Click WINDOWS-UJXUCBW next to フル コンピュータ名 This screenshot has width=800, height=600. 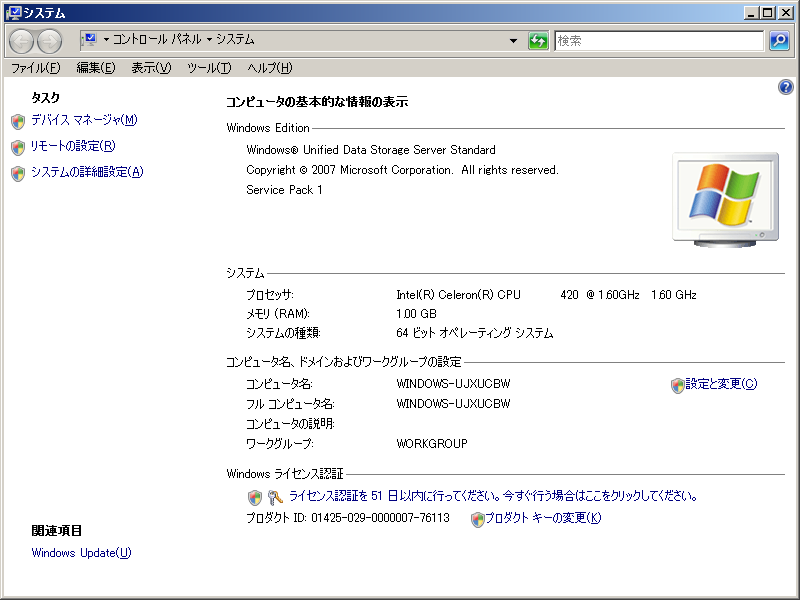tap(453, 404)
